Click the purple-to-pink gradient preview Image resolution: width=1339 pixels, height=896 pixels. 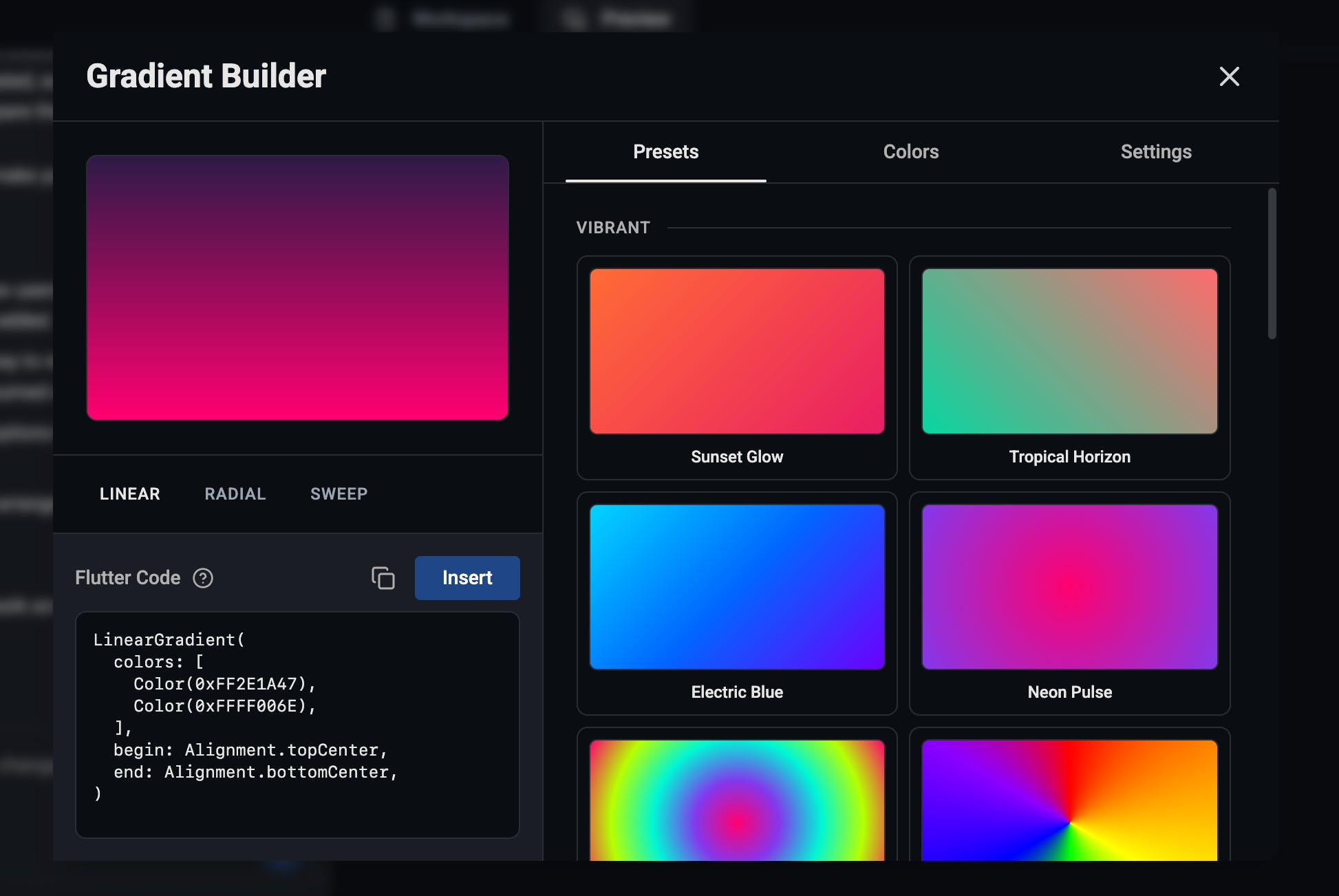[297, 288]
